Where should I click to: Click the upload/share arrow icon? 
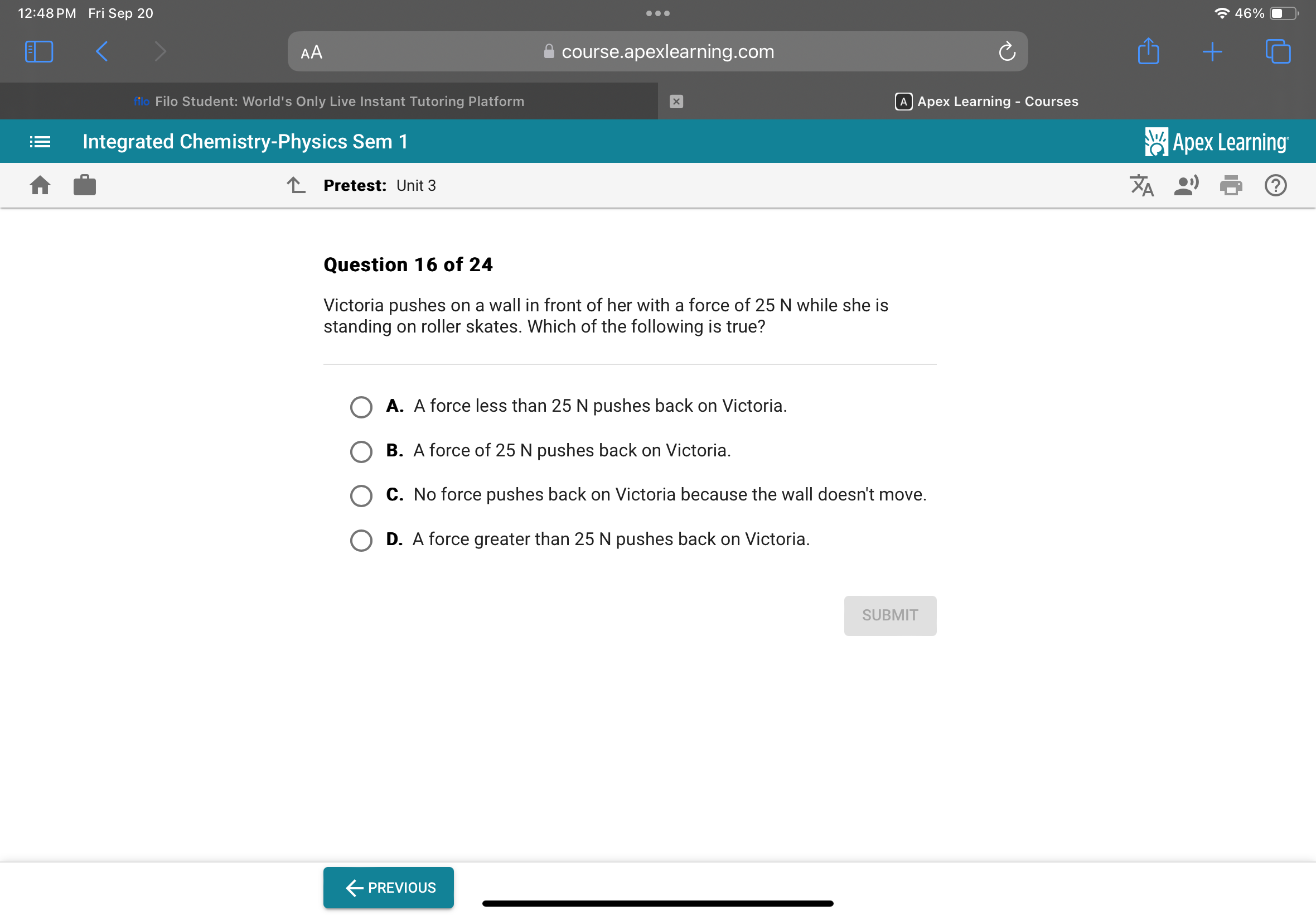(1150, 51)
